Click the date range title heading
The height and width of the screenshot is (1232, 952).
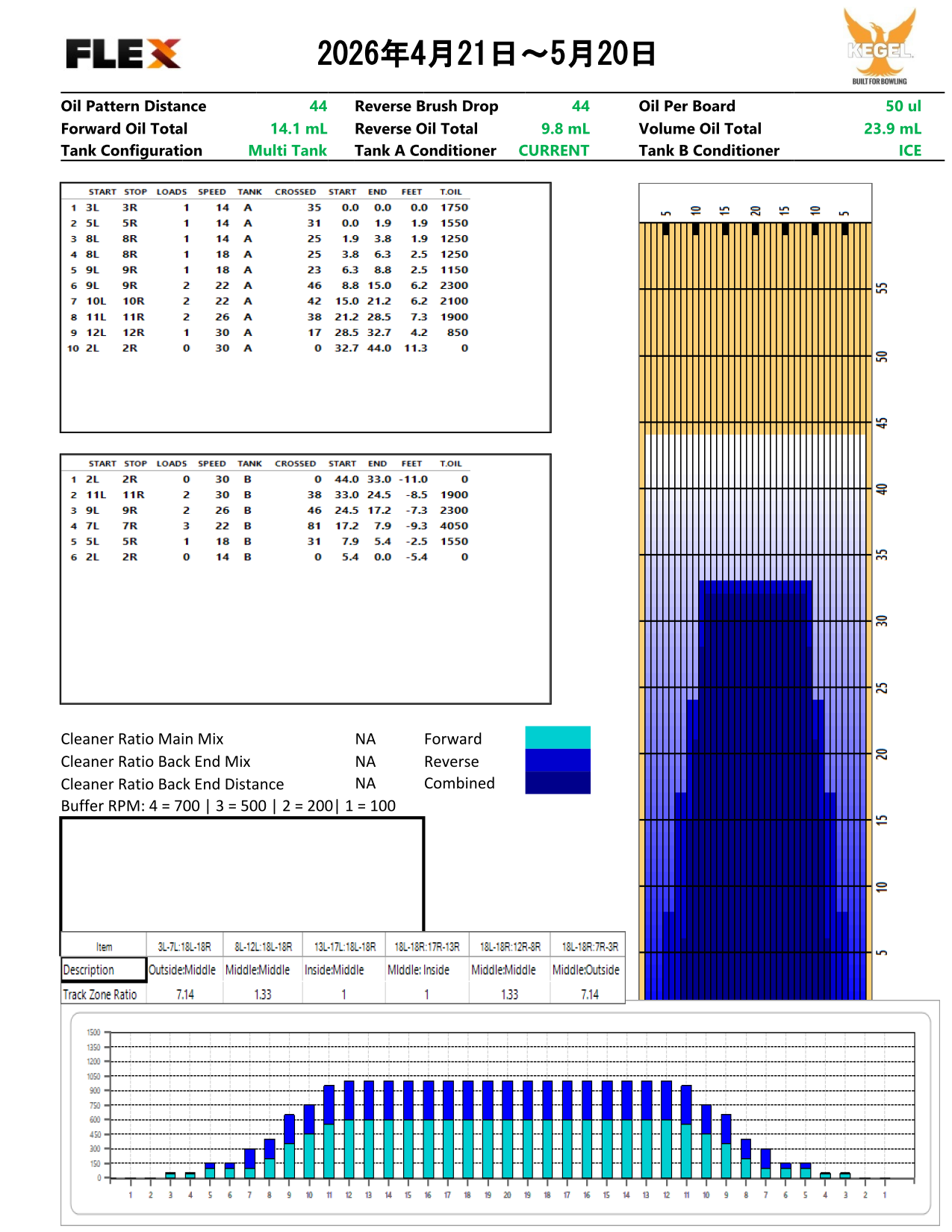486,54
